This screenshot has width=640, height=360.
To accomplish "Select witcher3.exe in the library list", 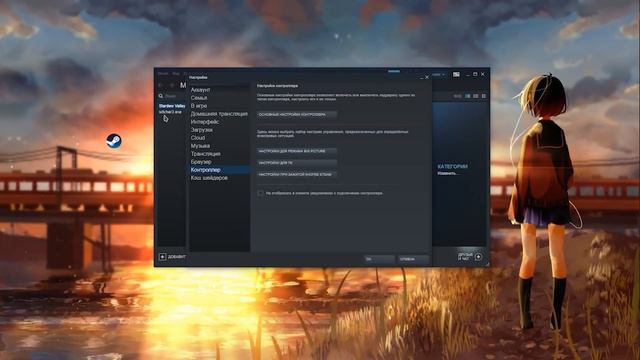I will 170,112.
